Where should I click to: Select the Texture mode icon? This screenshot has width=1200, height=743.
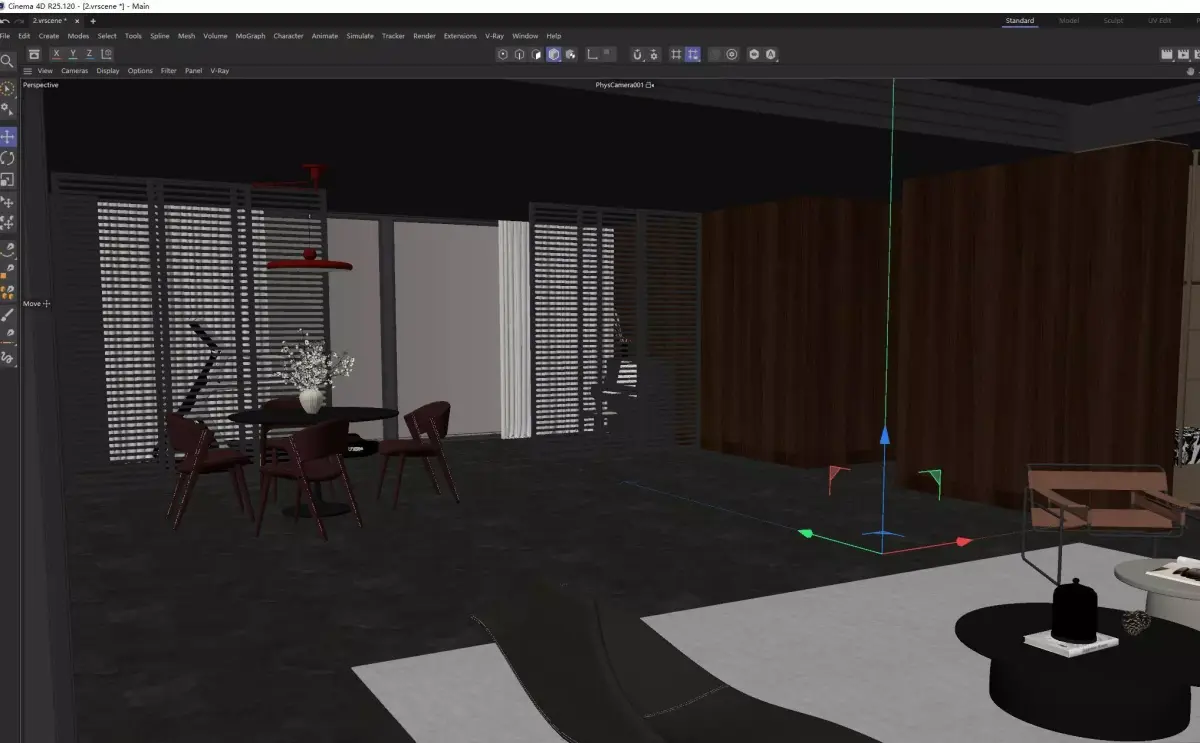click(570, 54)
